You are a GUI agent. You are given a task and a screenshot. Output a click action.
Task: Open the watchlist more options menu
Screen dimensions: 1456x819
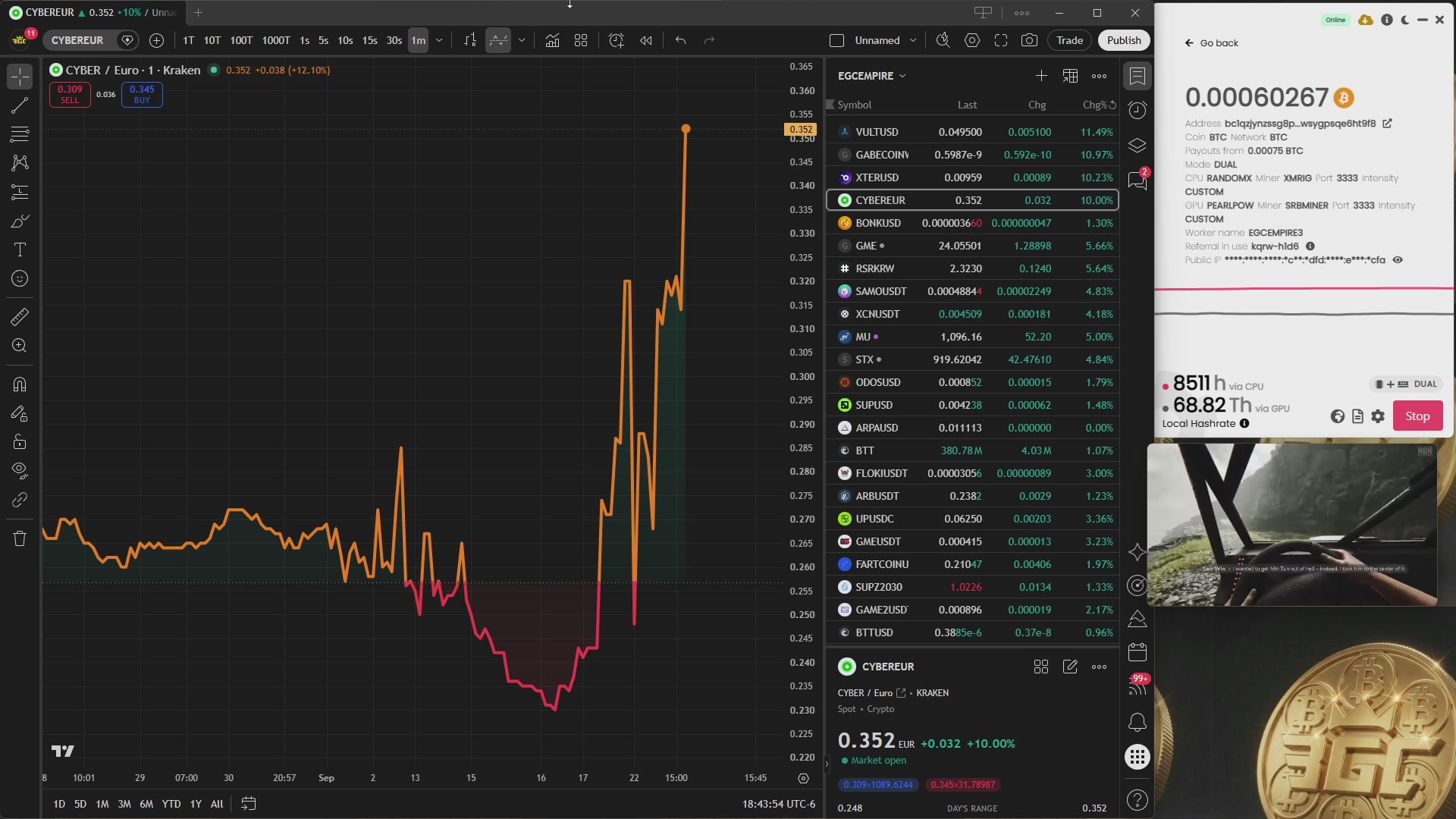pyautogui.click(x=1099, y=76)
